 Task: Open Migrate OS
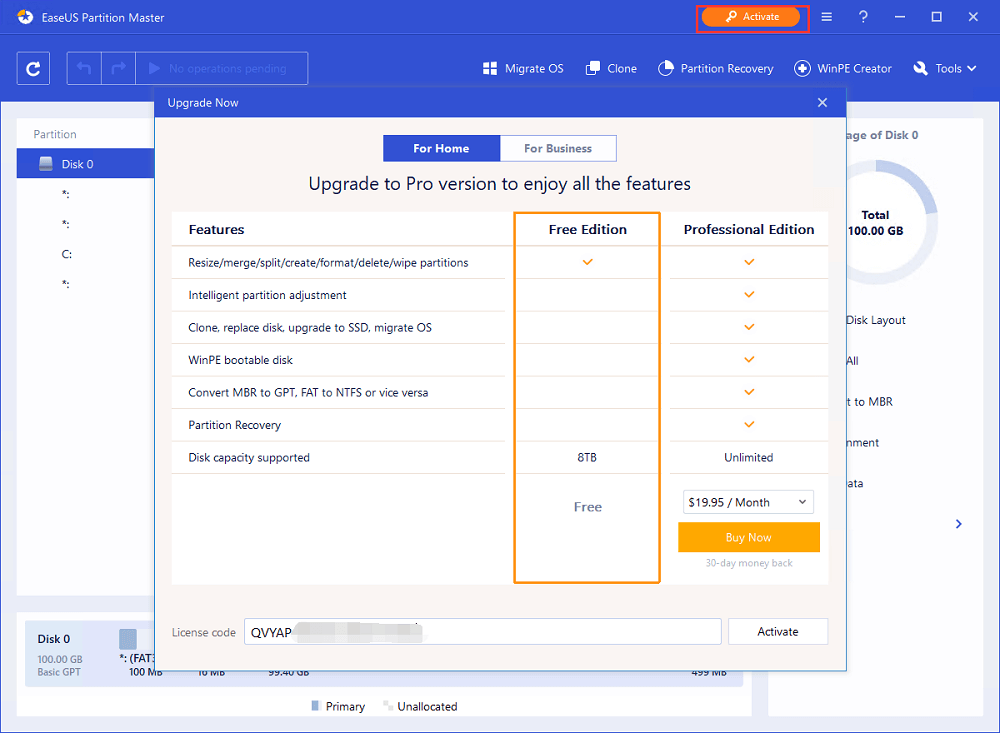tap(522, 68)
